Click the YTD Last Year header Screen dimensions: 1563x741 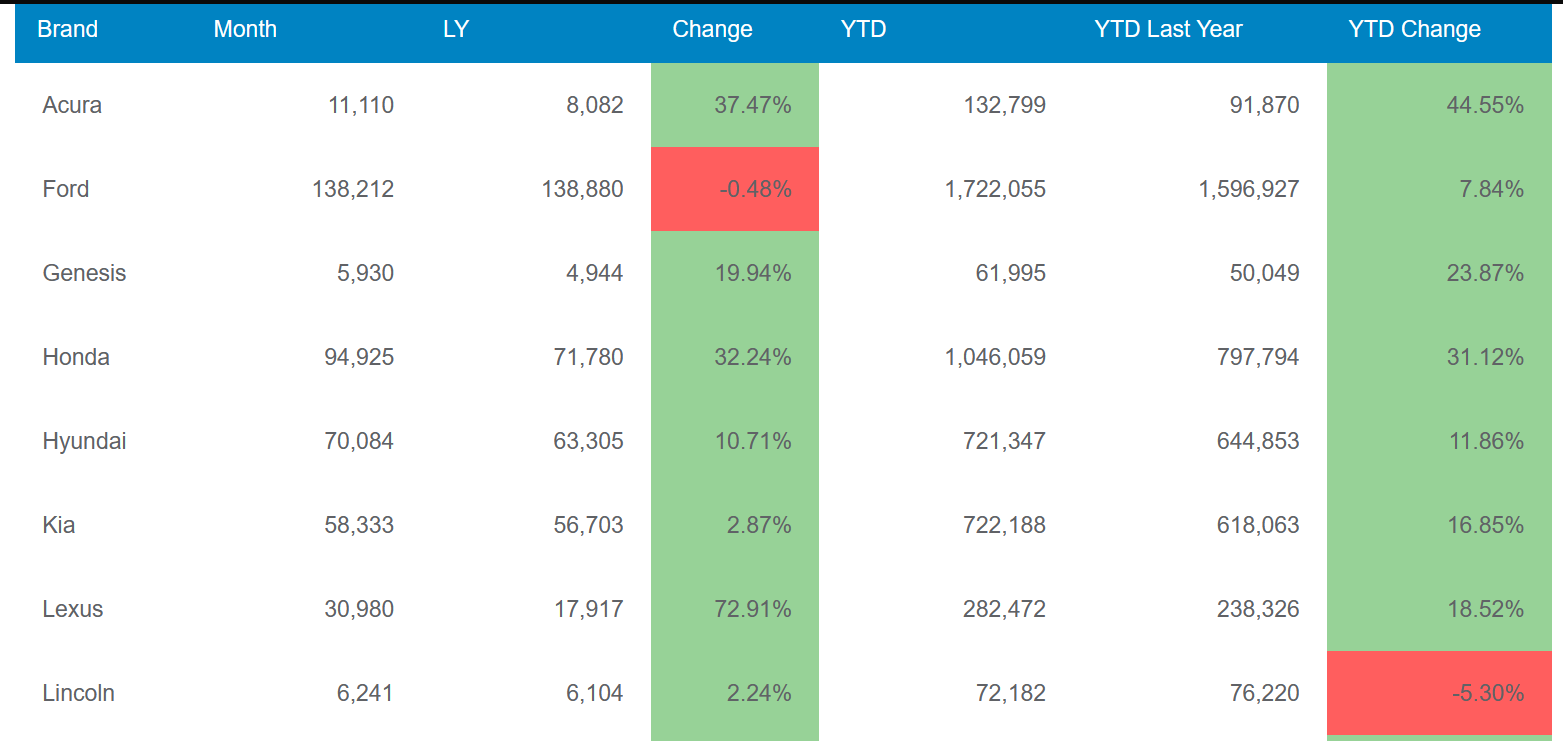tap(1168, 30)
